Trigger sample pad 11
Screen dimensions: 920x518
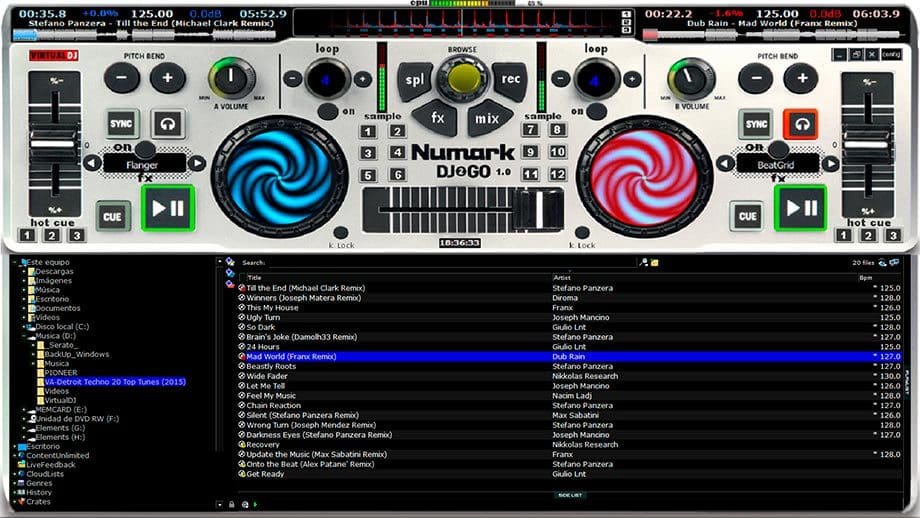coord(530,174)
